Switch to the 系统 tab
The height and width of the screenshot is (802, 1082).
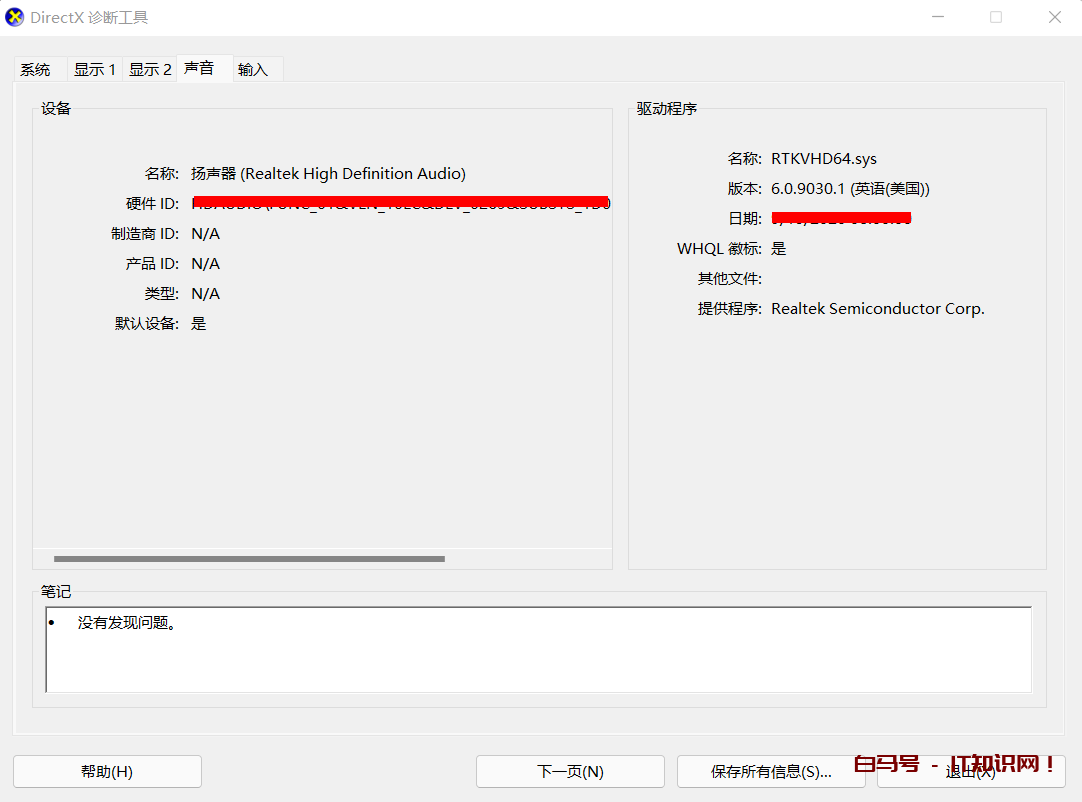pos(36,70)
